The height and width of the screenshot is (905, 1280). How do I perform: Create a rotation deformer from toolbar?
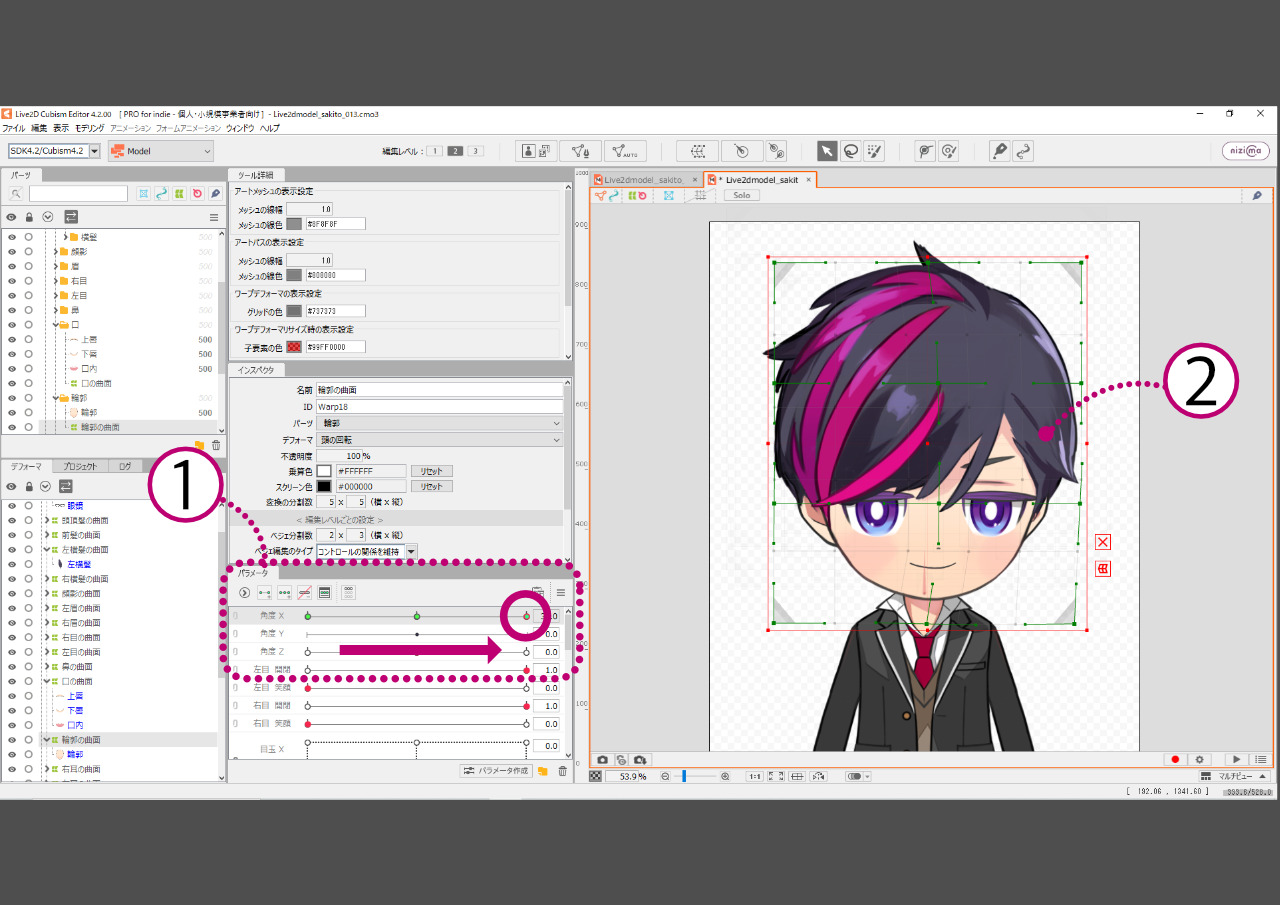coord(742,151)
